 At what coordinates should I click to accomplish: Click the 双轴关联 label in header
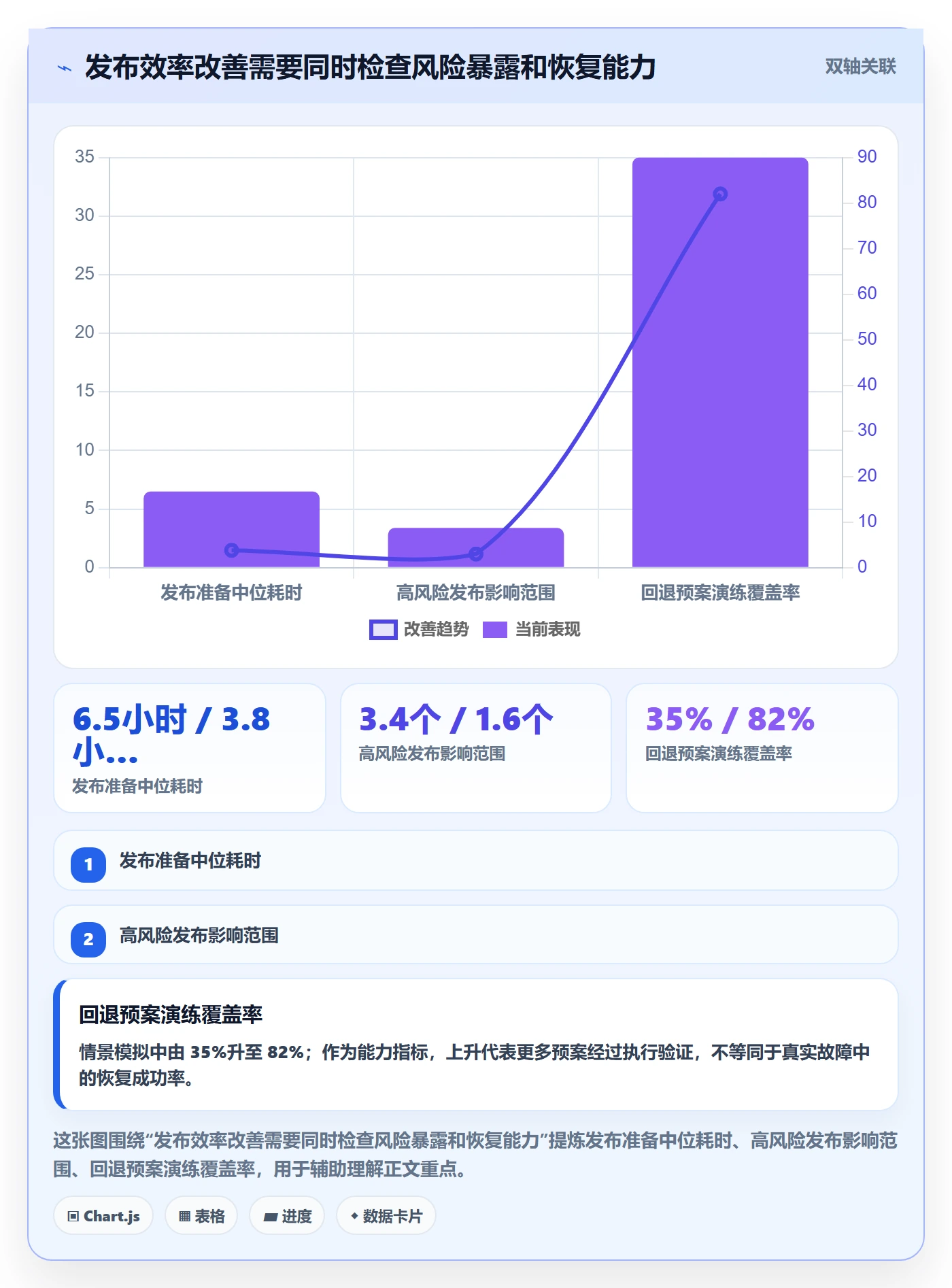pyautogui.click(x=860, y=66)
